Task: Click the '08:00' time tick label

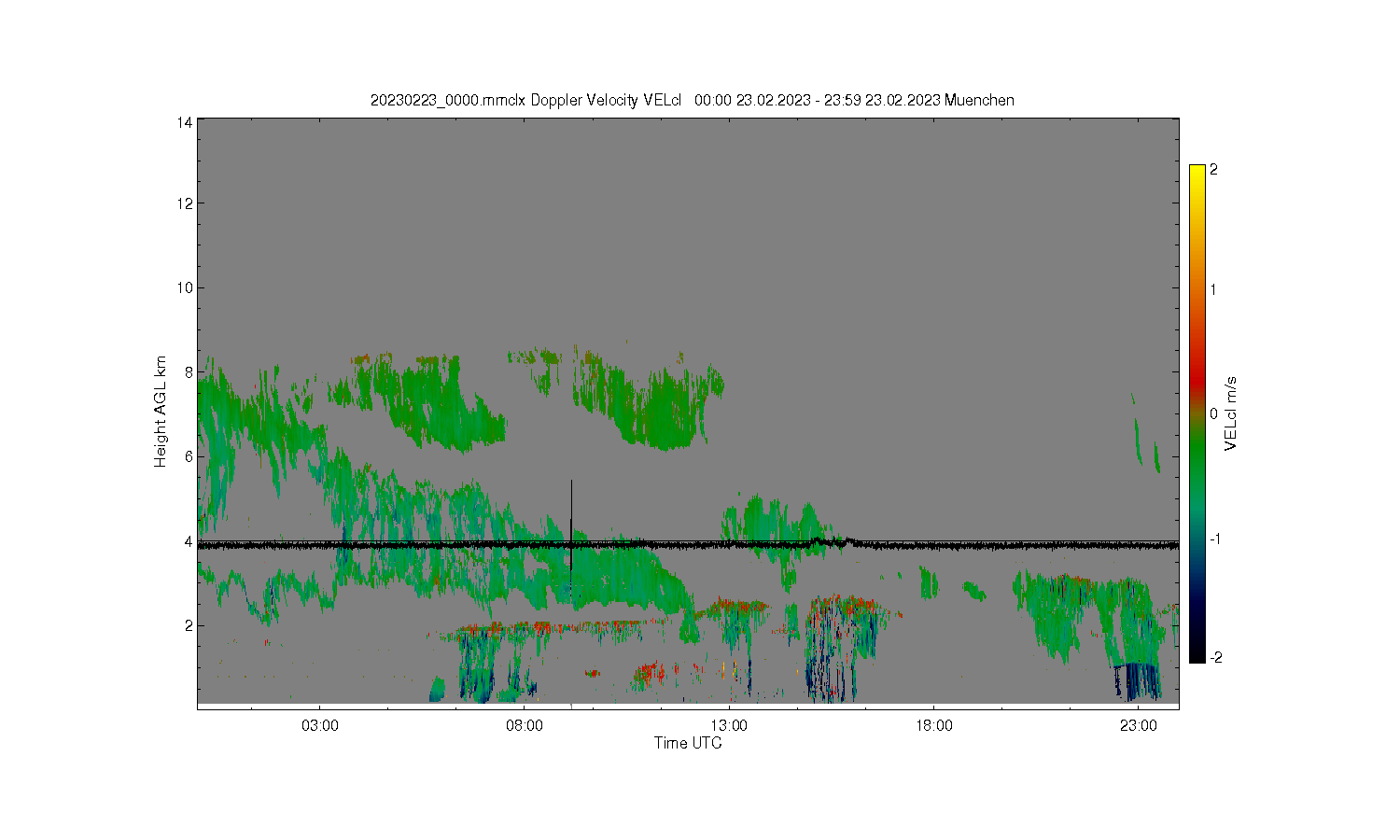Action: tap(525, 726)
